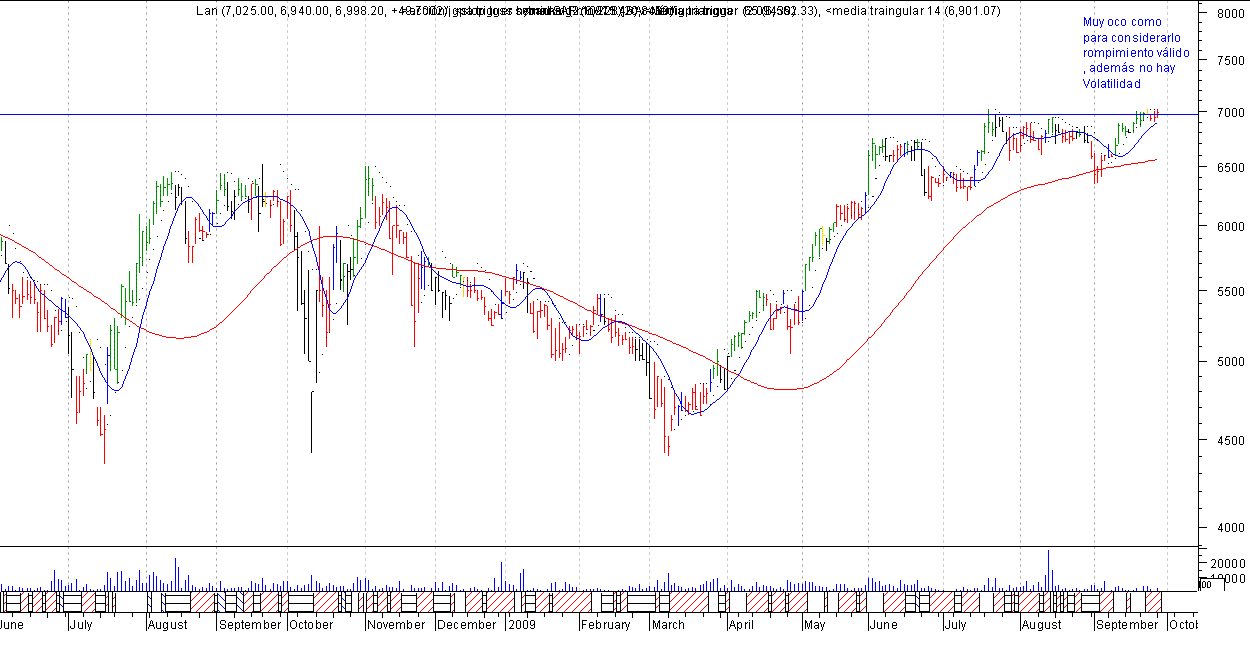This screenshot has width=1250, height=661.
Task: Click the 20000 volume scale label
Action: click(1226, 564)
